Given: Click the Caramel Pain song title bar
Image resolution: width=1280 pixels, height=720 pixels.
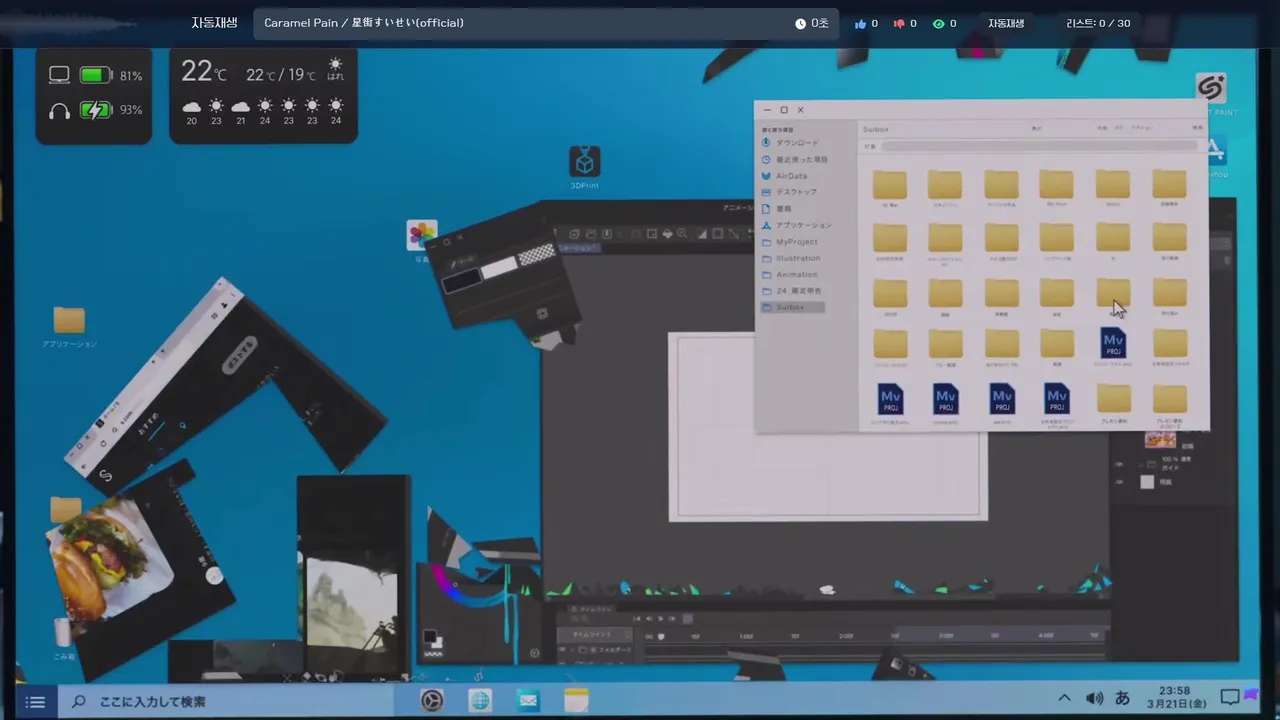Looking at the screenshot, I should pos(546,23).
